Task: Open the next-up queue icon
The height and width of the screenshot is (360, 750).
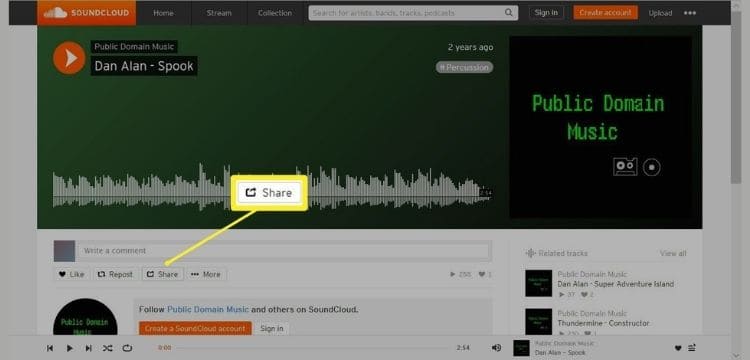Action: [692, 348]
